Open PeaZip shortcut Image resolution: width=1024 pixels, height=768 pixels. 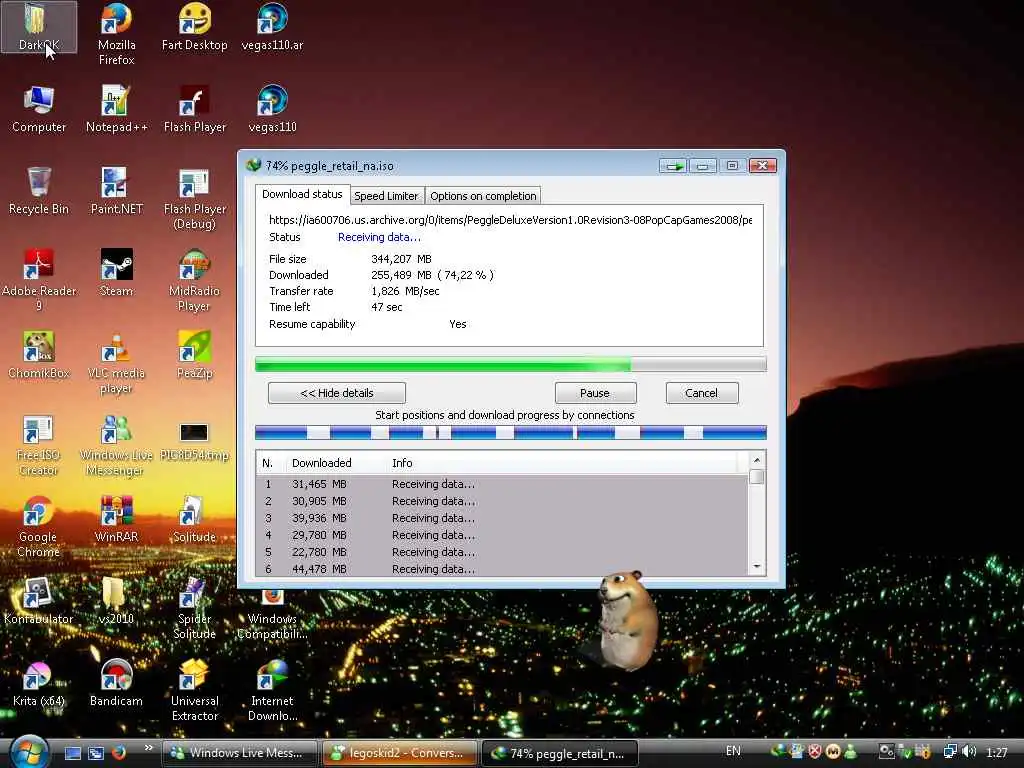(195, 355)
